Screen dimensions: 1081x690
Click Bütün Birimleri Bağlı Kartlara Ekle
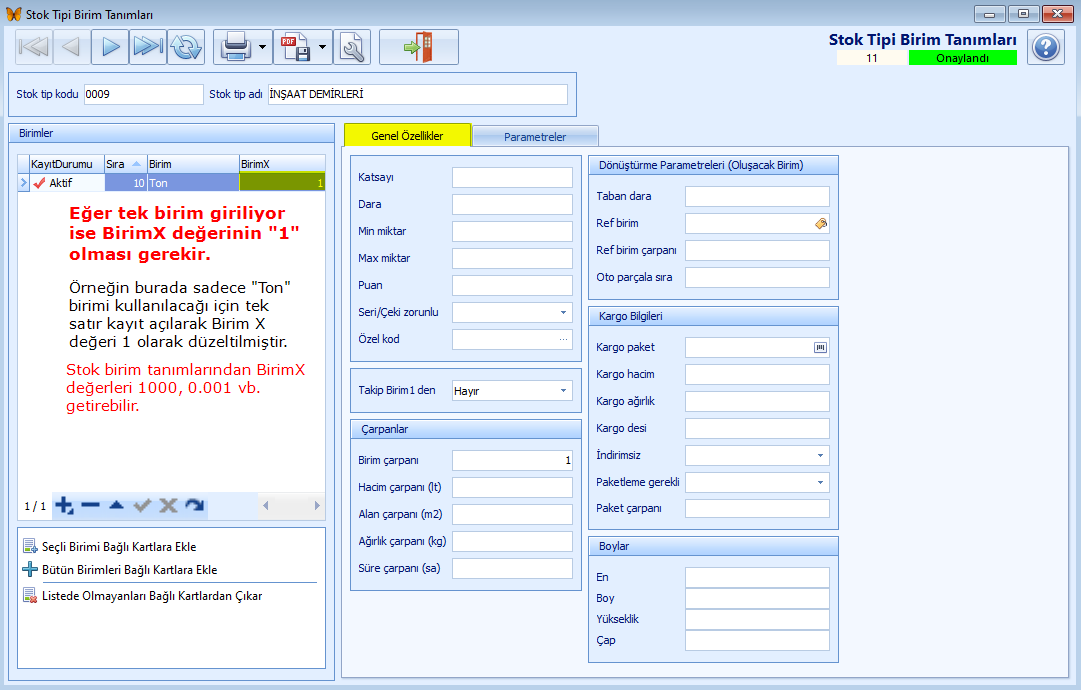[x=130, y=570]
